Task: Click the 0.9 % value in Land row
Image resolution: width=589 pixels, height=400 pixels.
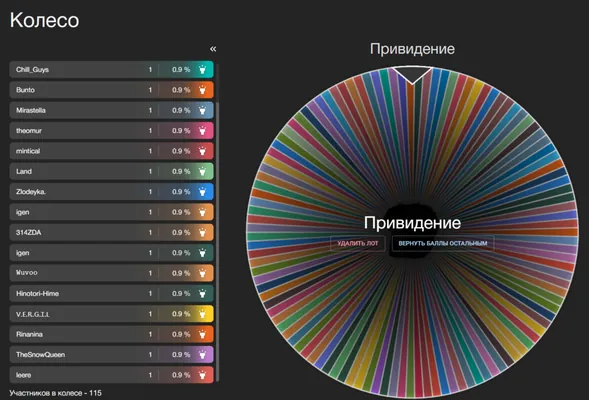Action: 181,171
